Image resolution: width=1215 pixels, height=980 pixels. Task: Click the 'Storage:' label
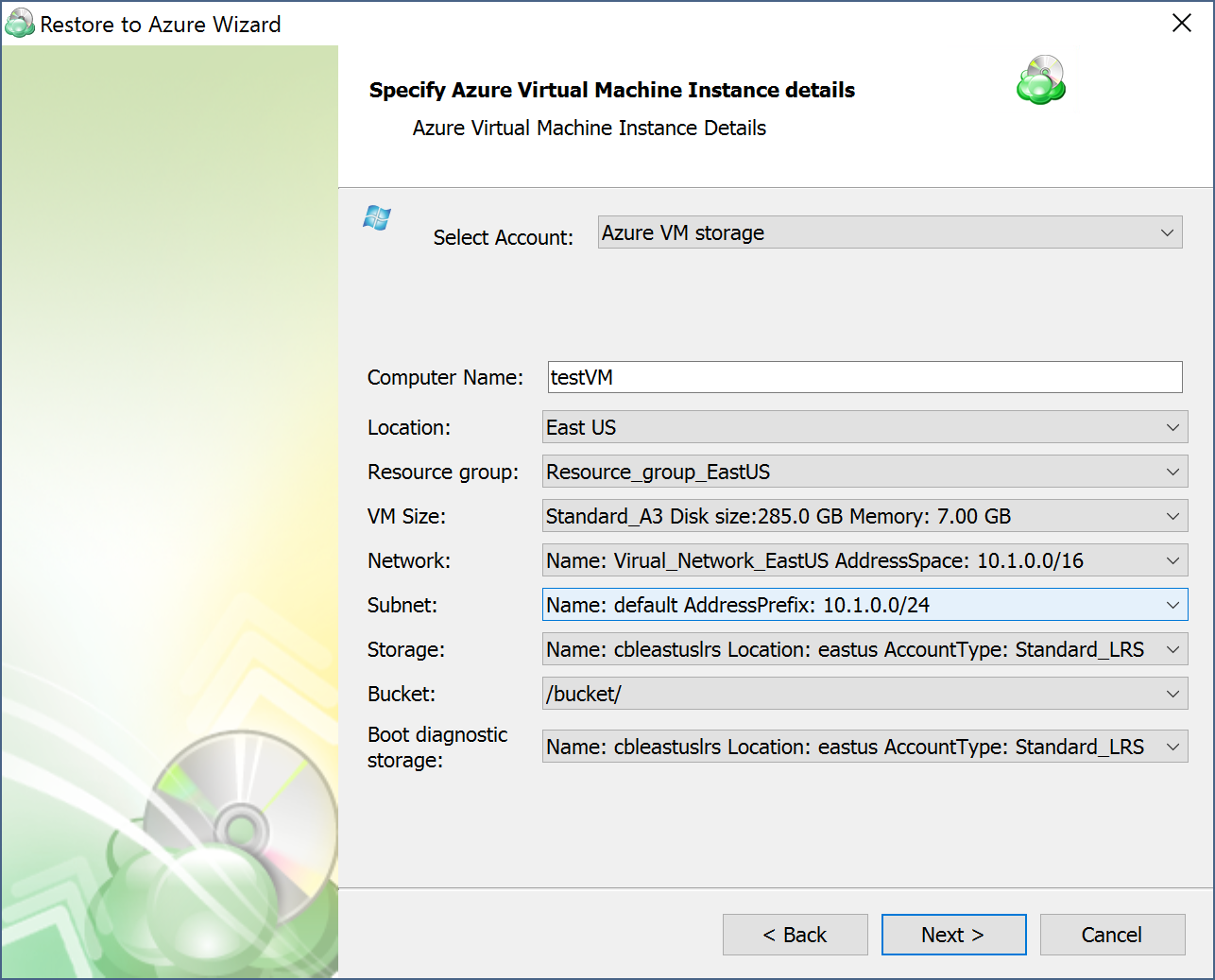(405, 649)
